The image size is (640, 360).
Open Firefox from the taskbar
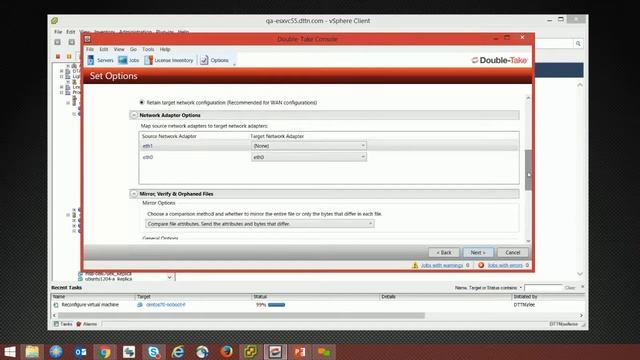227,352
